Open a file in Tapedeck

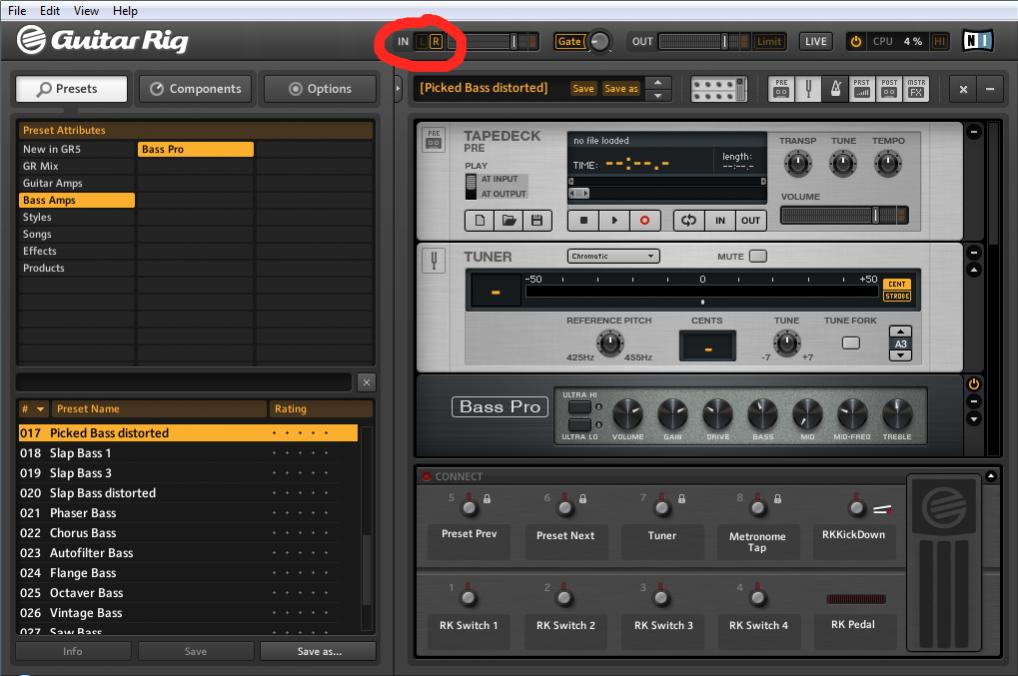(508, 220)
